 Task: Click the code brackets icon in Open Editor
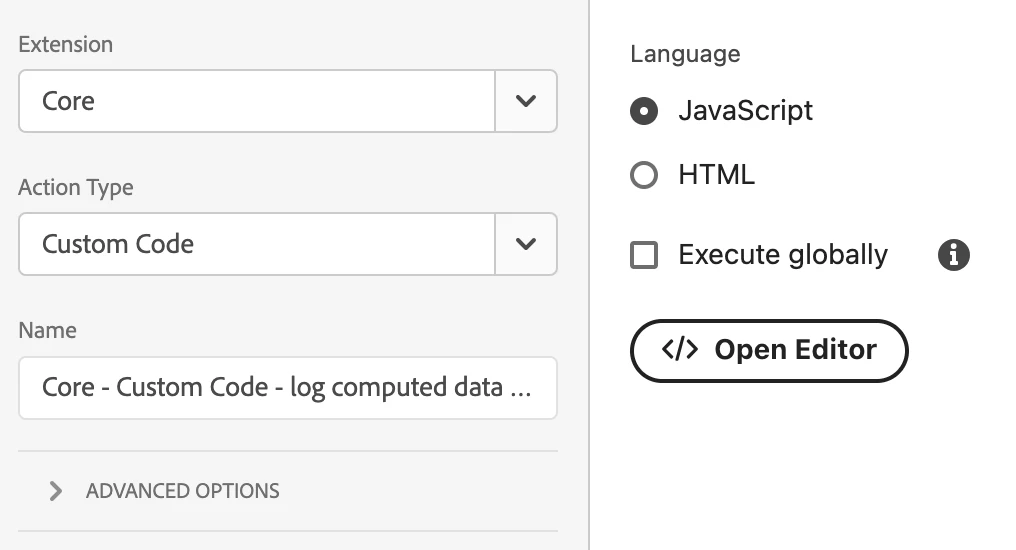[680, 350]
